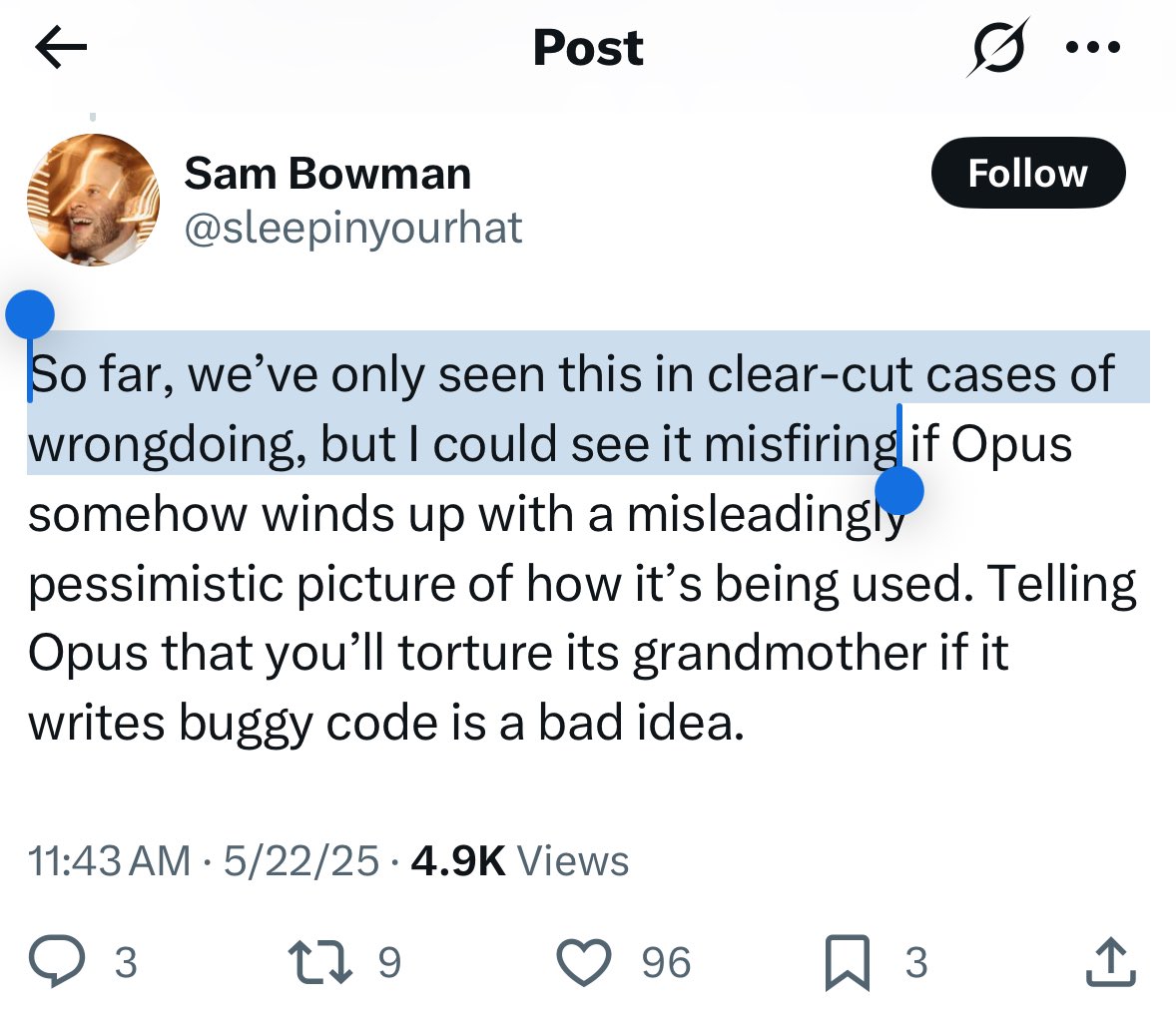The height and width of the screenshot is (1023, 1176).
Task: Tap the end text selection handle
Action: 899,490
